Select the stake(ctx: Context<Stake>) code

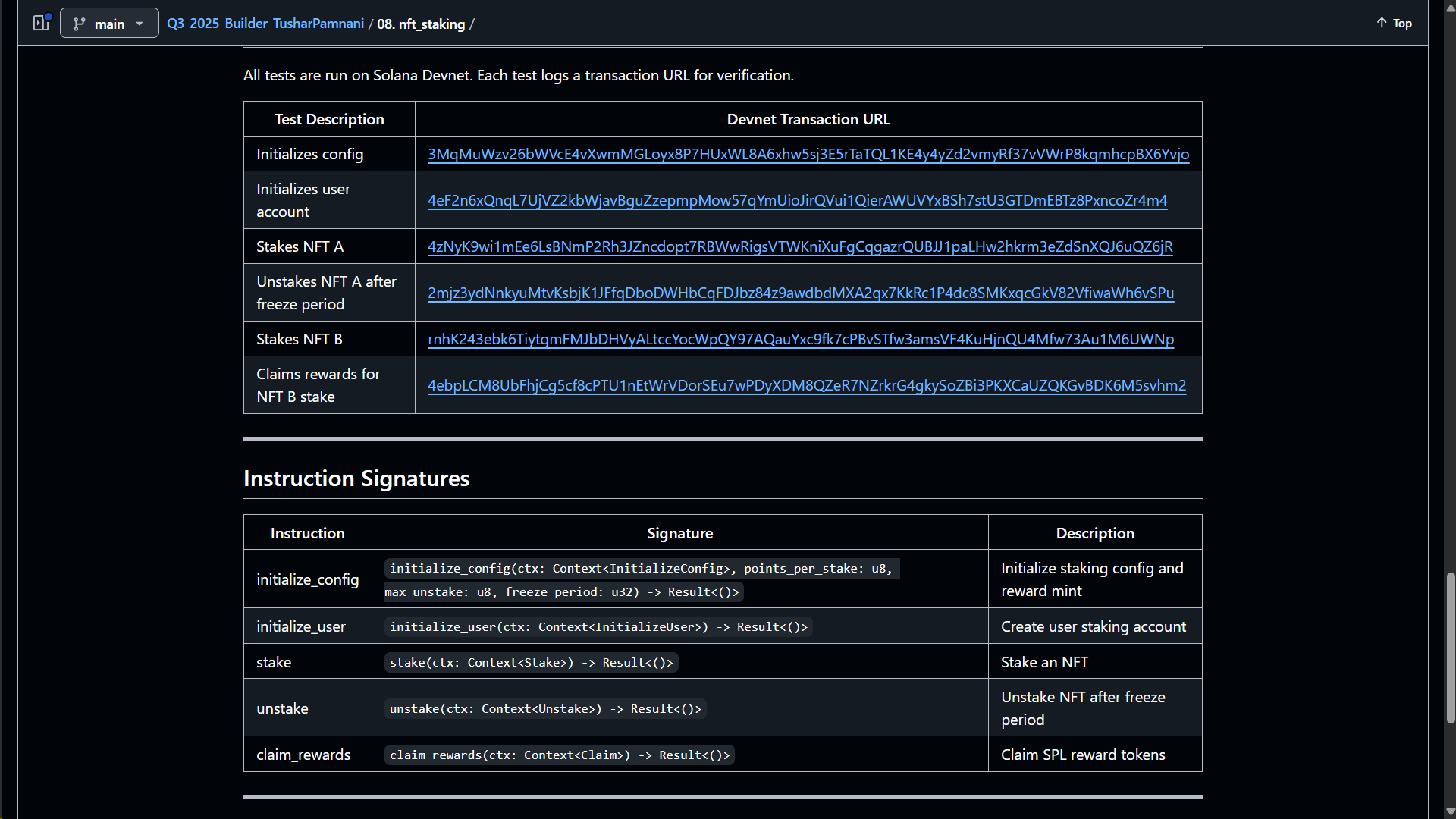click(x=531, y=663)
